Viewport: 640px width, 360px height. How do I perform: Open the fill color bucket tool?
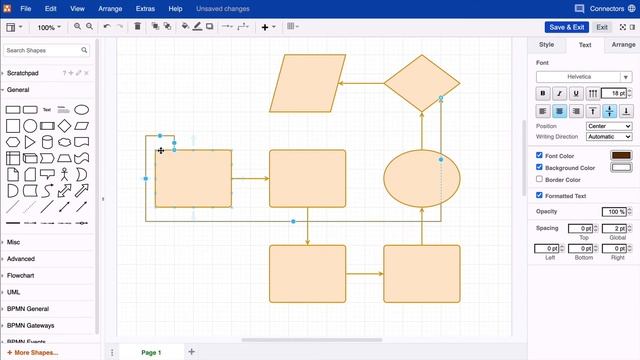coord(185,27)
